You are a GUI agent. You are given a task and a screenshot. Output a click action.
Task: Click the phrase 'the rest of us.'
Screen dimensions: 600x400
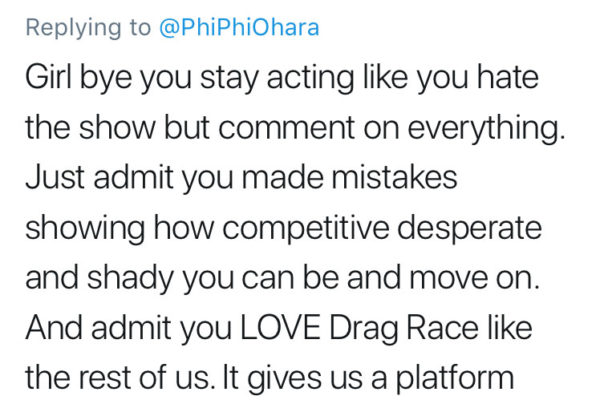(118, 378)
